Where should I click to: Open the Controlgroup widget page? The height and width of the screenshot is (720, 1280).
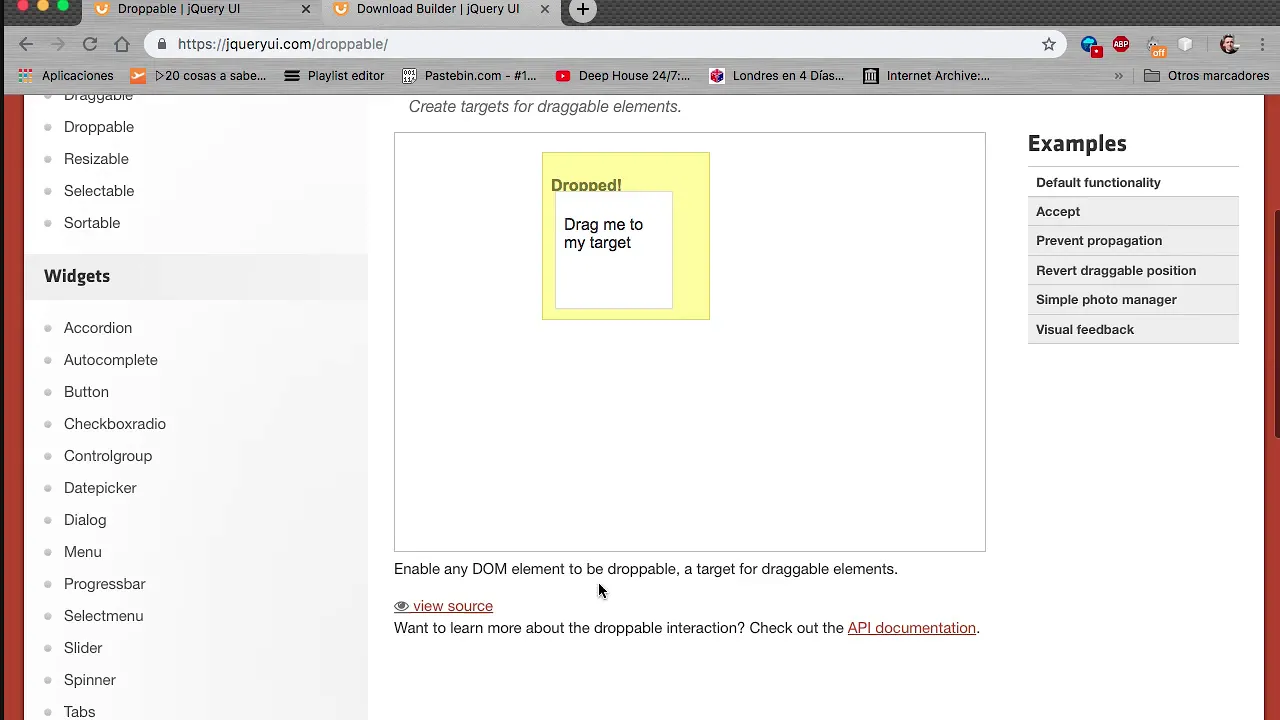108,456
